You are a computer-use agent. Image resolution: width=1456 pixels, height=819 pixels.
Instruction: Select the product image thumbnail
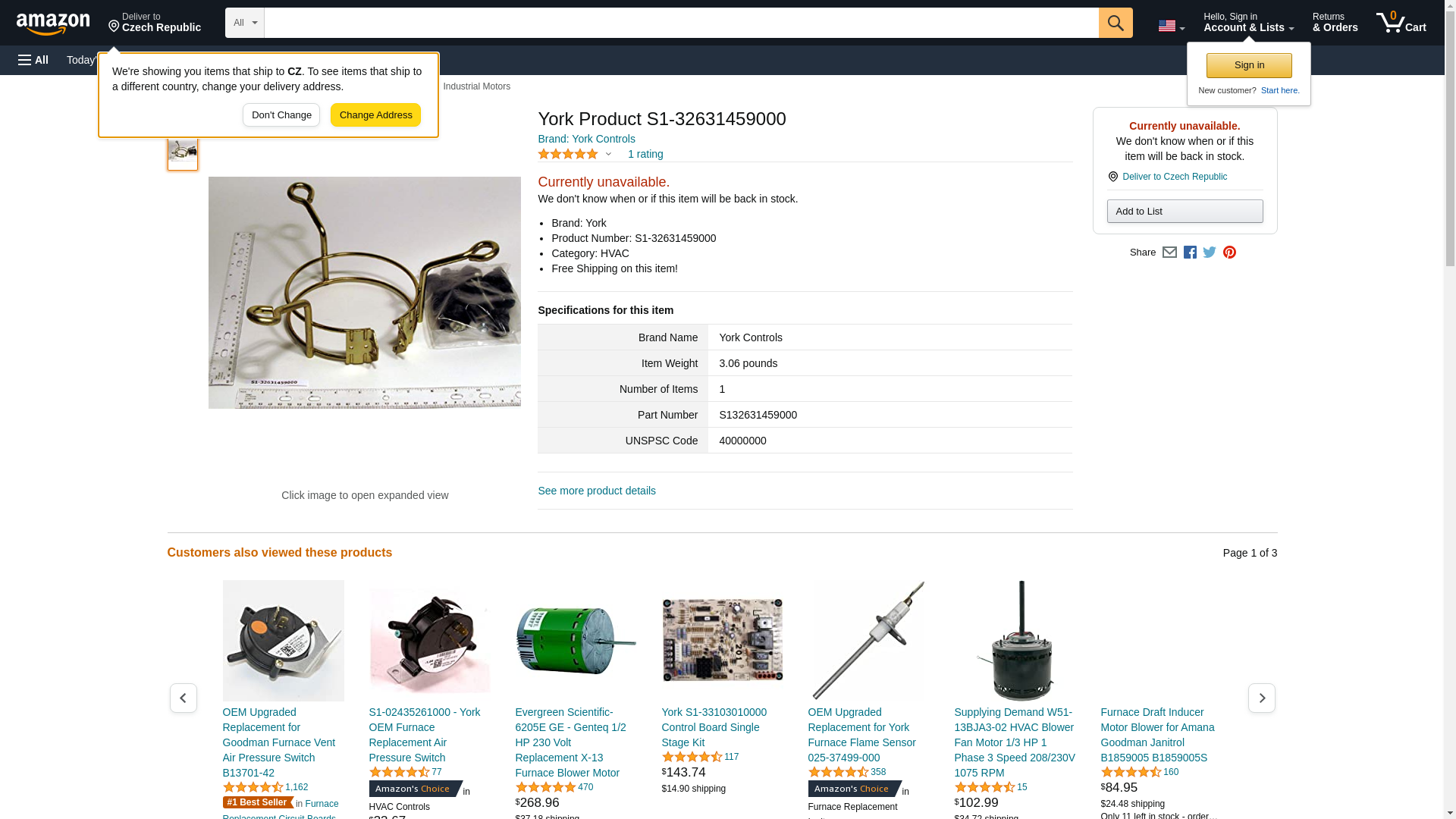pos(183,151)
